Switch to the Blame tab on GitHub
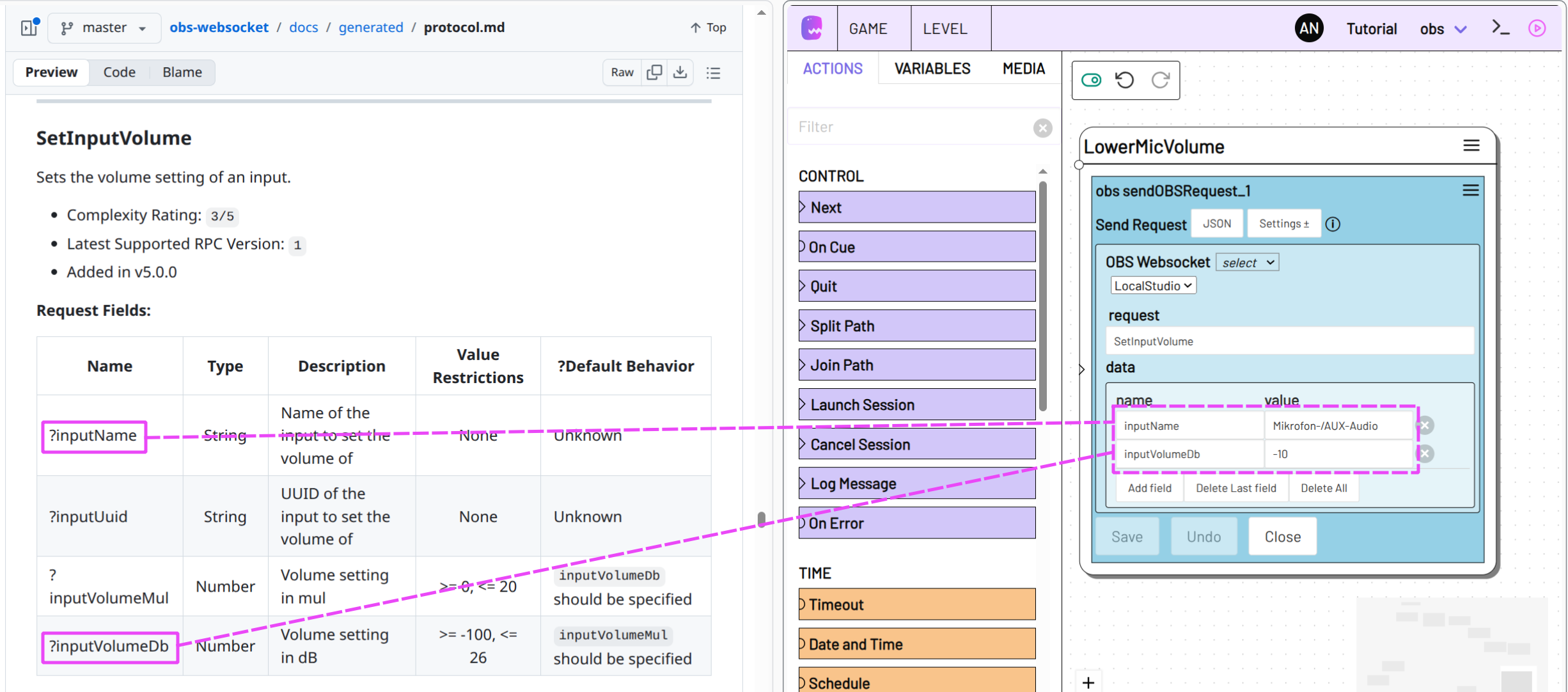Viewport: 1568px width, 692px height. tap(181, 72)
